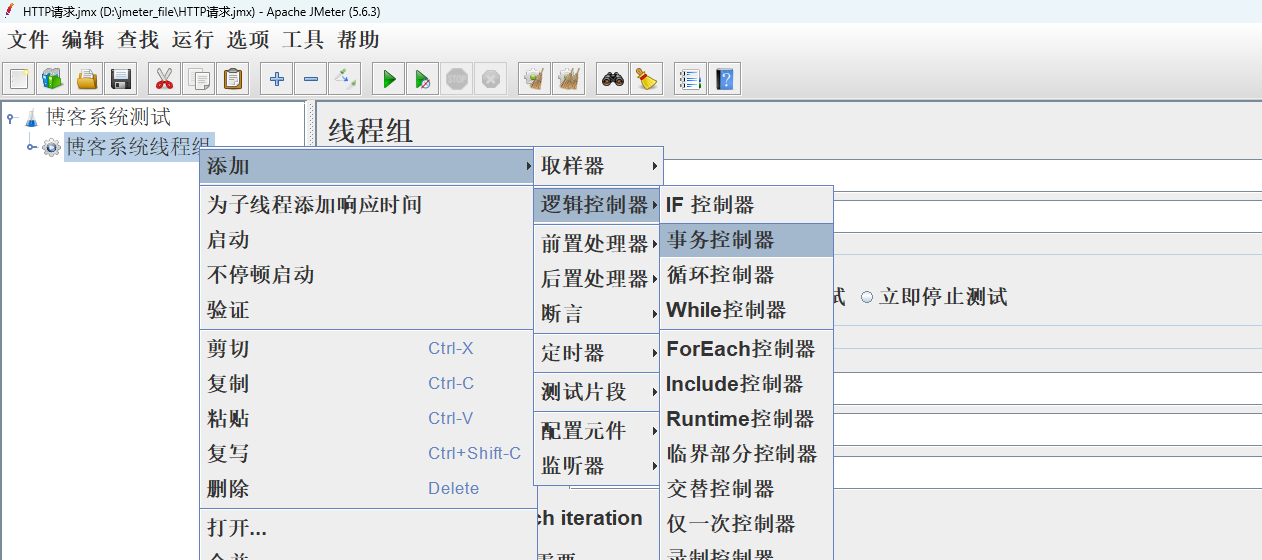Click the Copy toolbar icon
This screenshot has width=1262, height=560.
click(199, 78)
